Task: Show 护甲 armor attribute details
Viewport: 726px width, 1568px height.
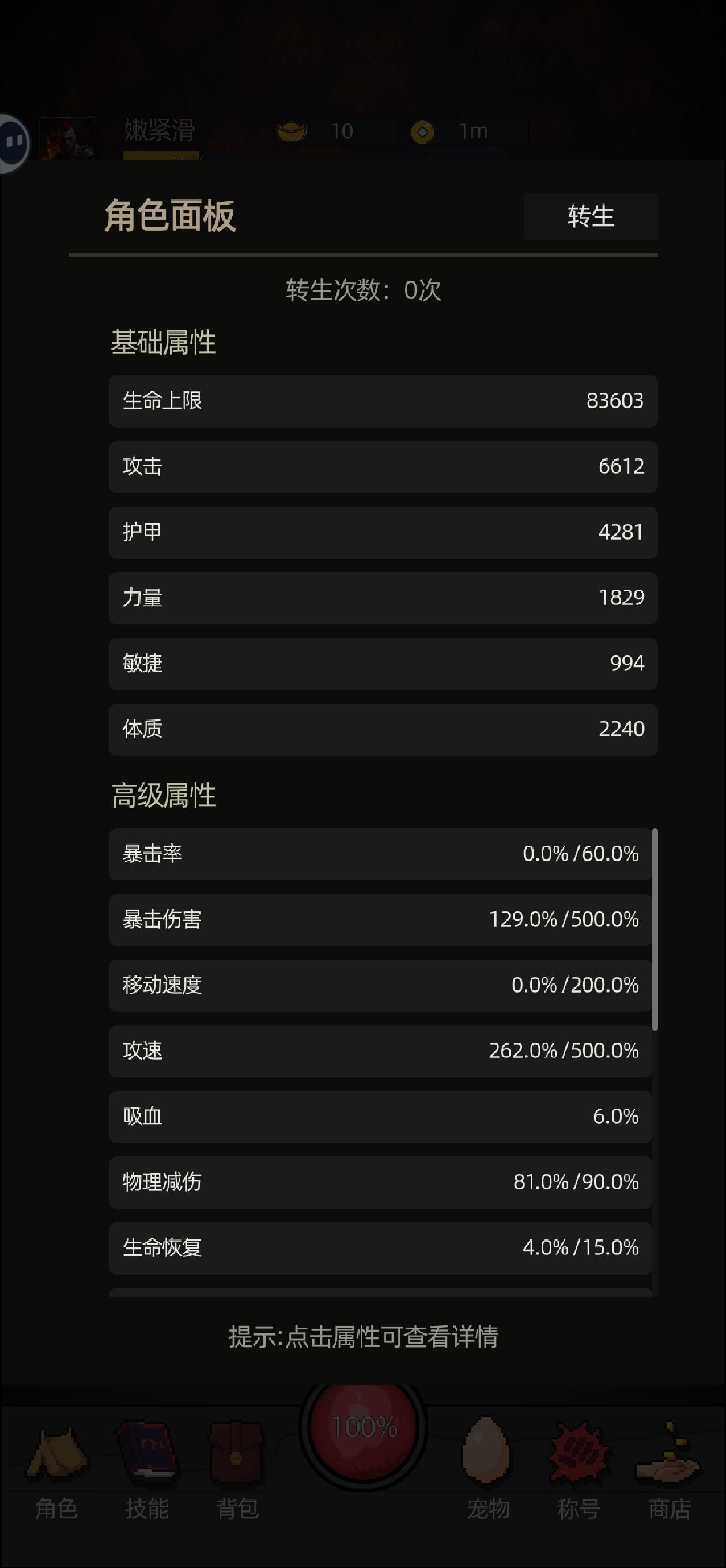Action: (x=383, y=533)
